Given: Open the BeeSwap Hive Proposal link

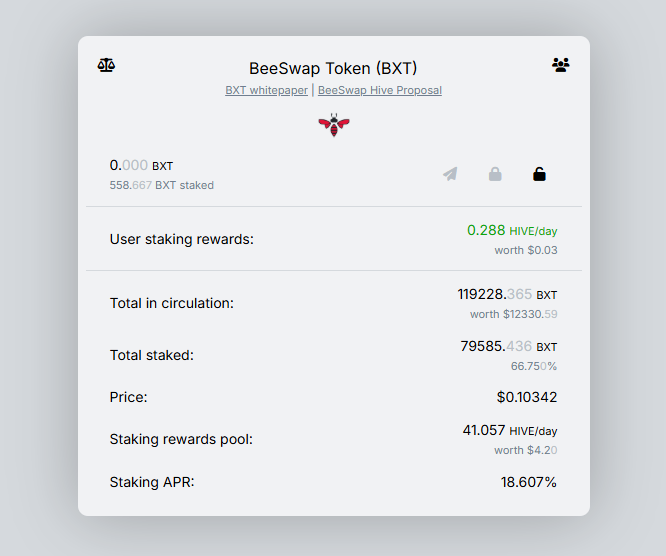Looking at the screenshot, I should click(380, 90).
